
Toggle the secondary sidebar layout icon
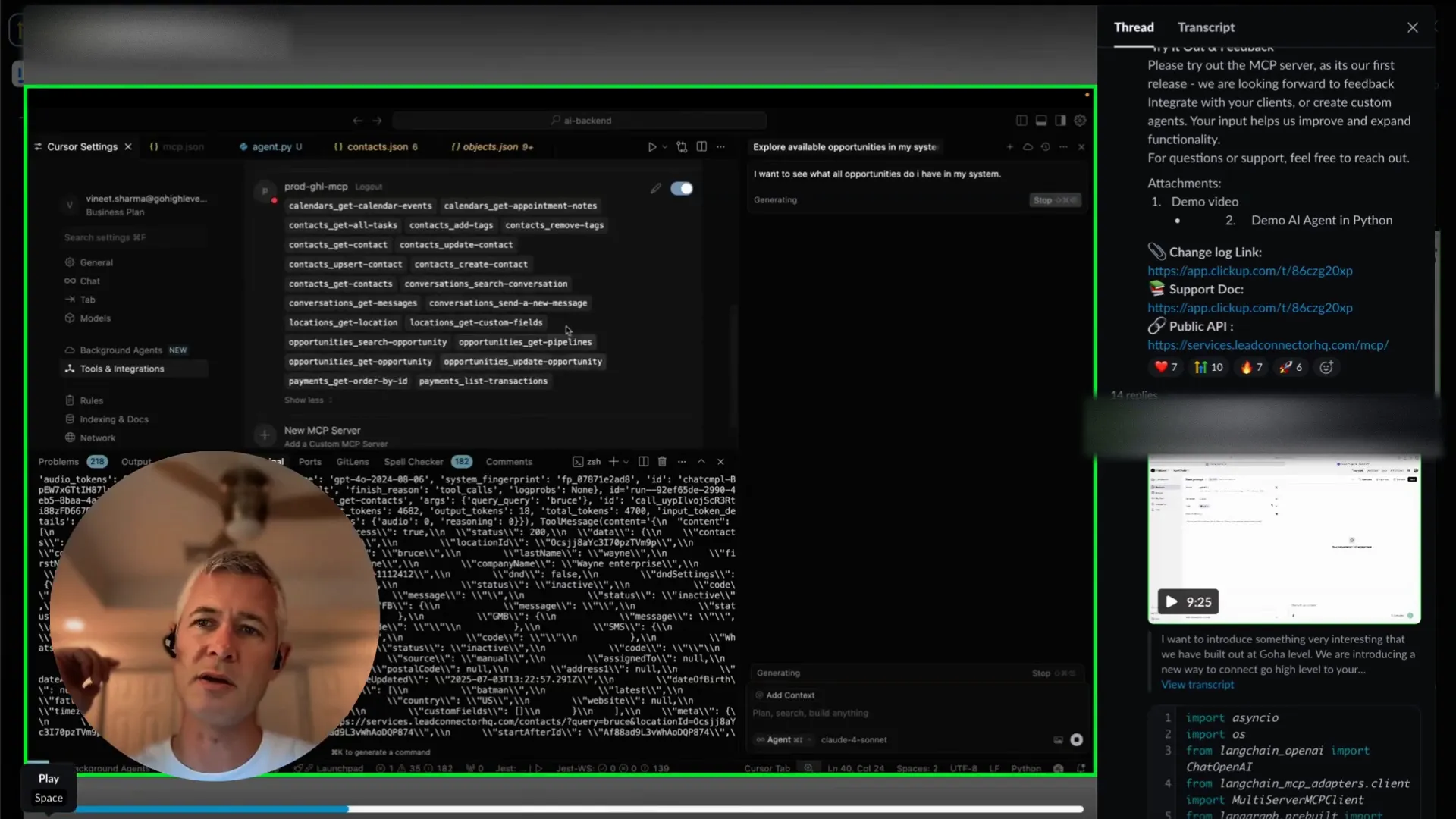(x=1060, y=121)
